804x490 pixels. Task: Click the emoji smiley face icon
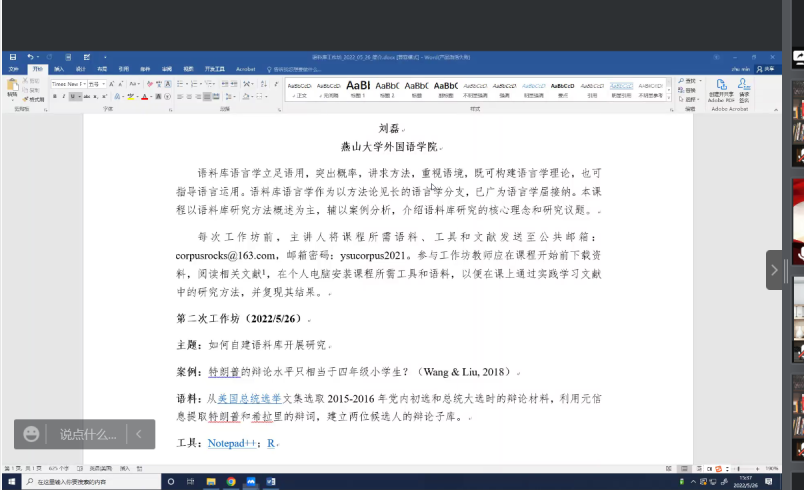tap(32, 434)
